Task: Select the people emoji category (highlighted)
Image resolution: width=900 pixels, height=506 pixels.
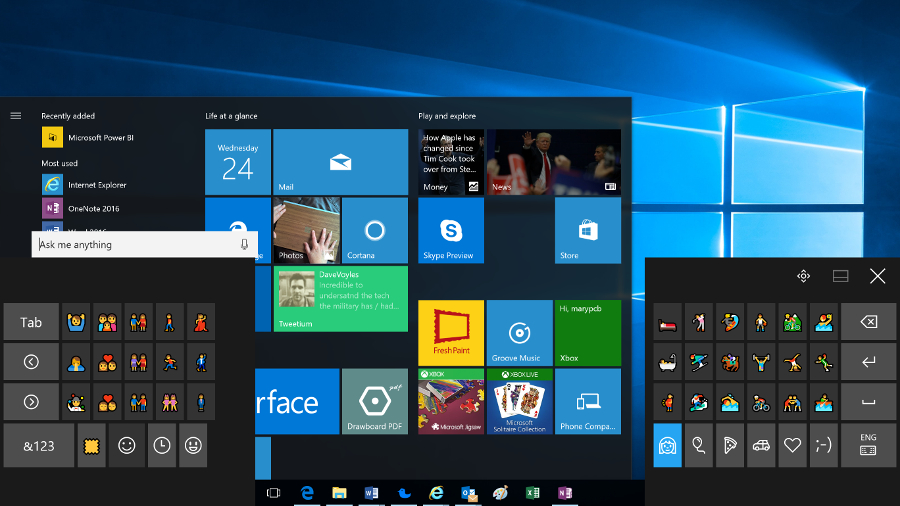Action: (x=668, y=445)
